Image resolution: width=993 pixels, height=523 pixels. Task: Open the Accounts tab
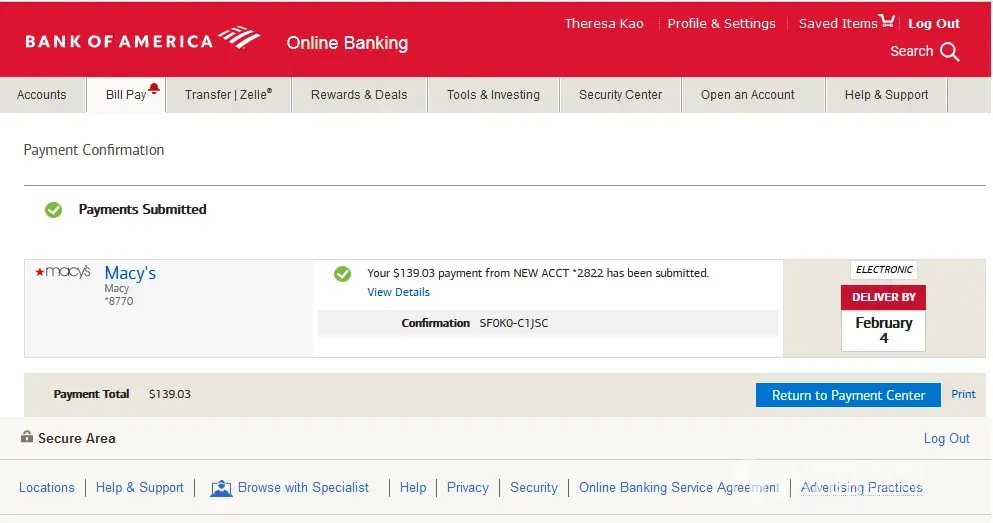(x=42, y=95)
